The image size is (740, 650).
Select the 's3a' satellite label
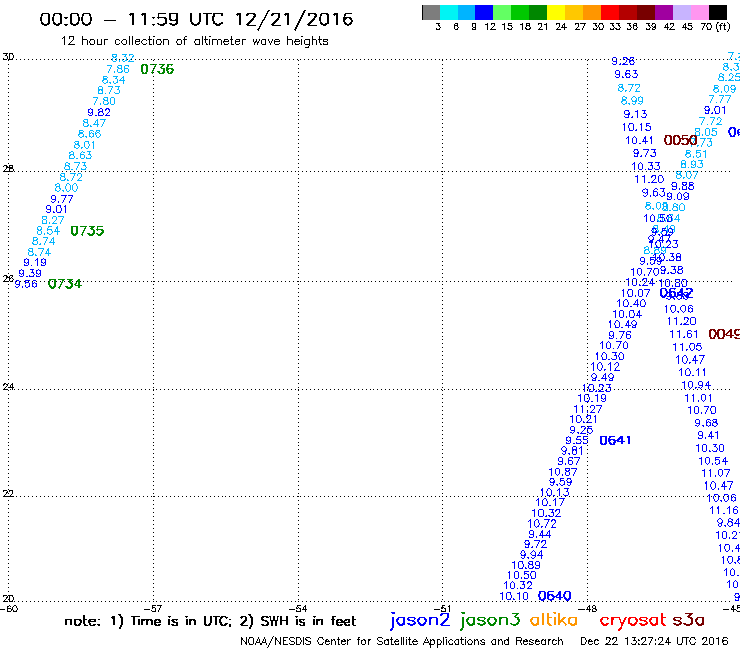pos(688,620)
